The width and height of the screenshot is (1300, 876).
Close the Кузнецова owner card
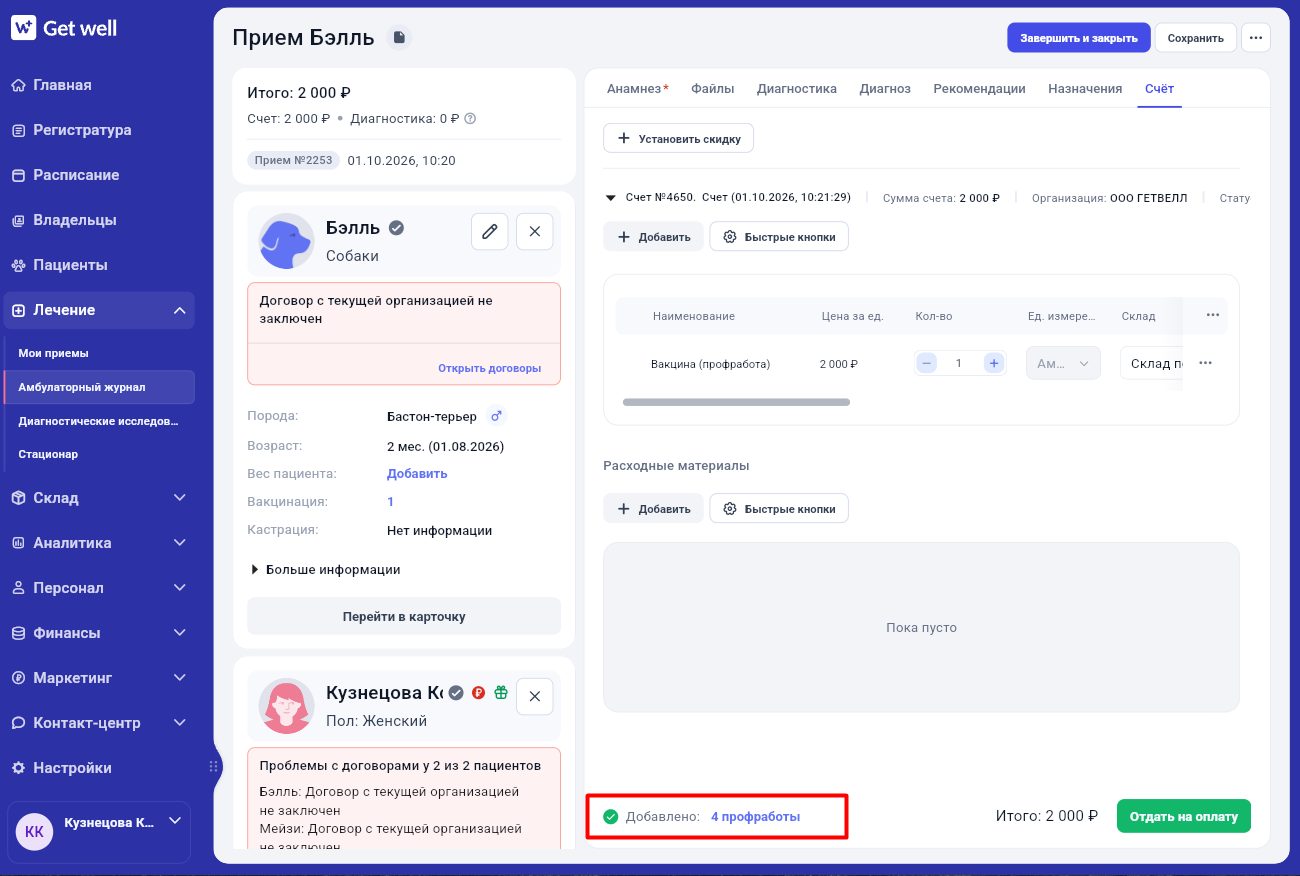click(535, 696)
